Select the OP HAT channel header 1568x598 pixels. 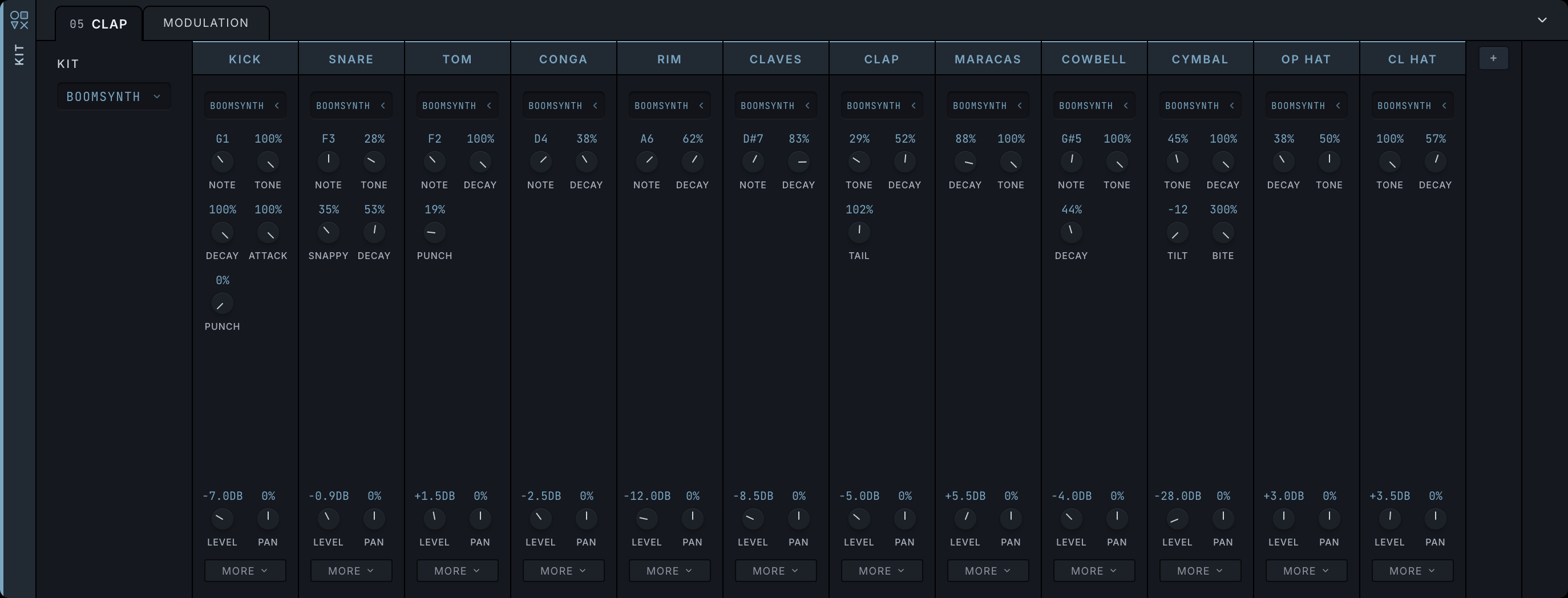click(x=1306, y=59)
